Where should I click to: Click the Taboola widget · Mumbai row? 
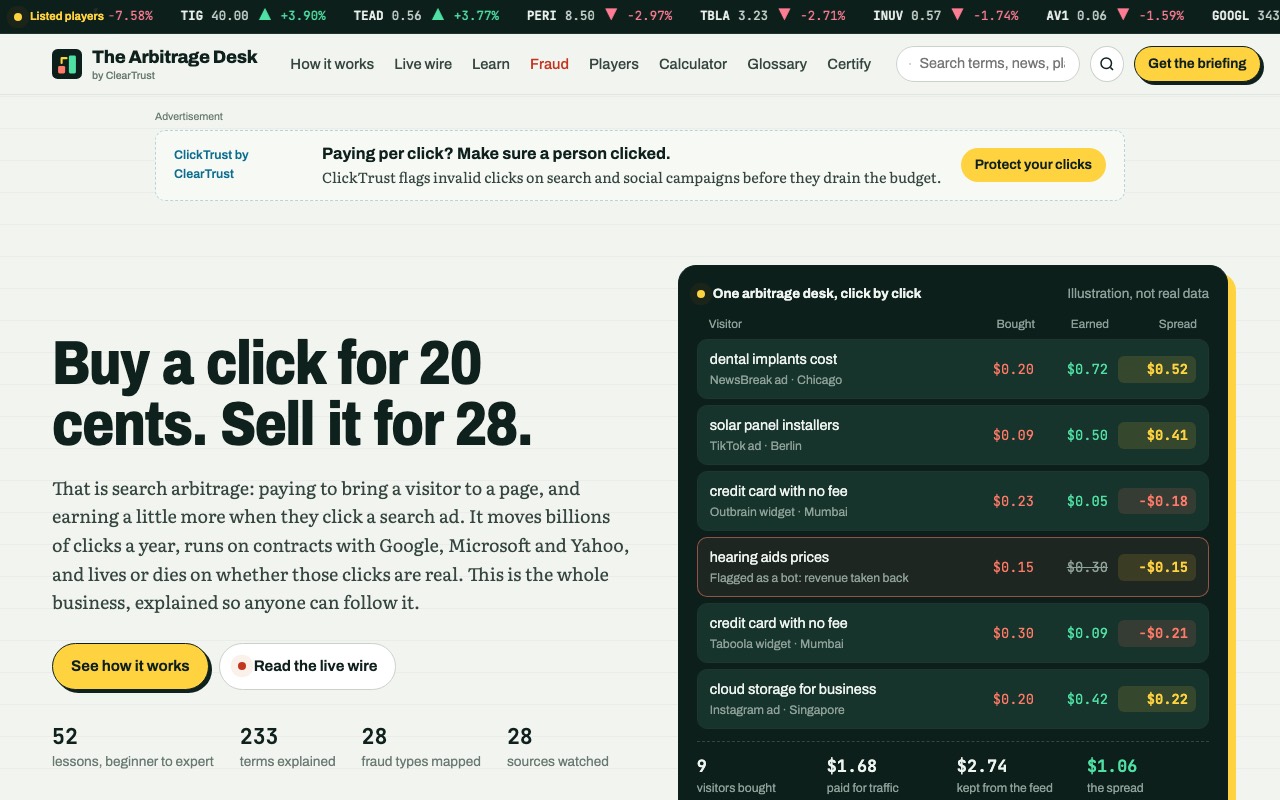click(953, 633)
